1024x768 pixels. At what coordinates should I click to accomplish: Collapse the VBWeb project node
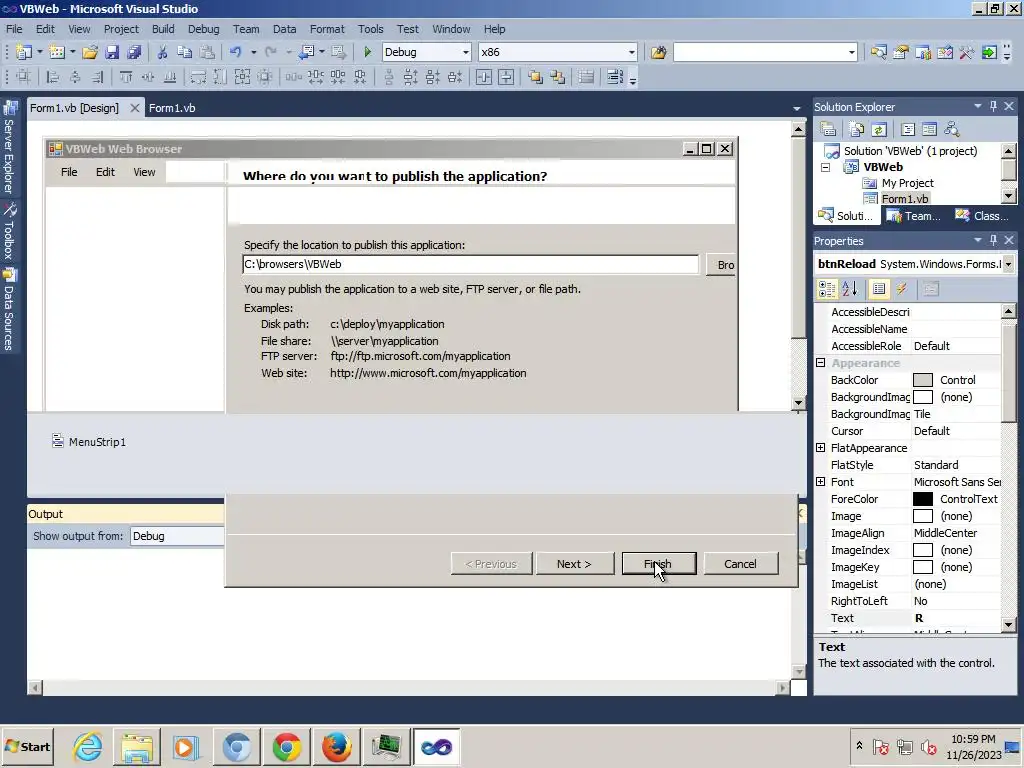[825, 167]
